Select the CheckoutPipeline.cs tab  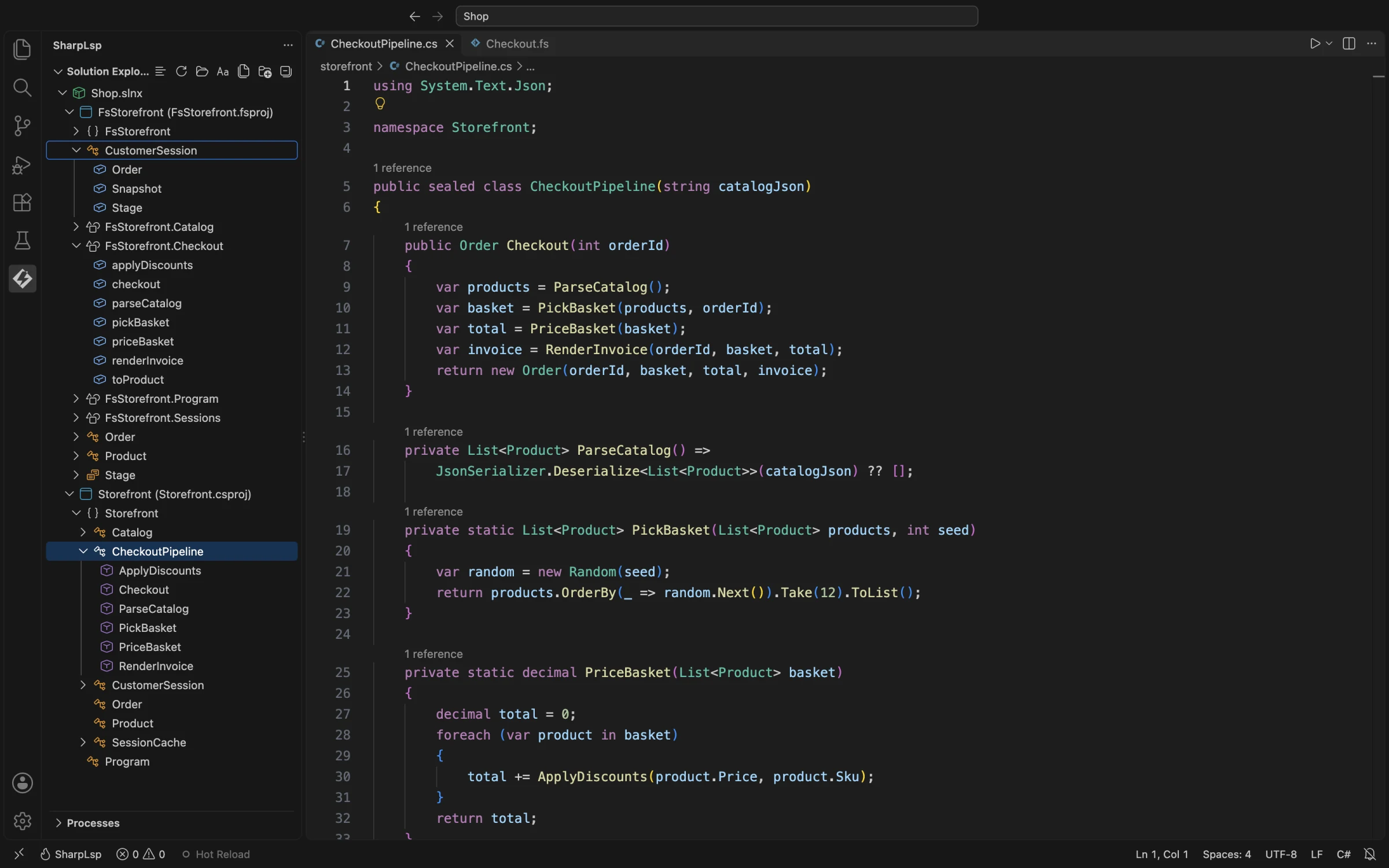tap(384, 44)
